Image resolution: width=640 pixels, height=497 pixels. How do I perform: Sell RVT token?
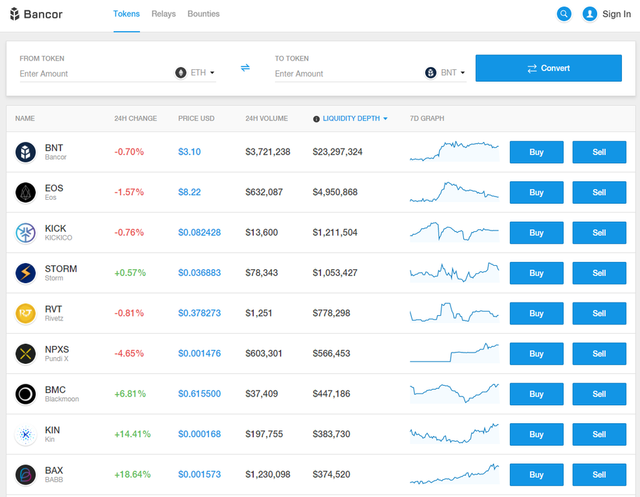click(599, 313)
